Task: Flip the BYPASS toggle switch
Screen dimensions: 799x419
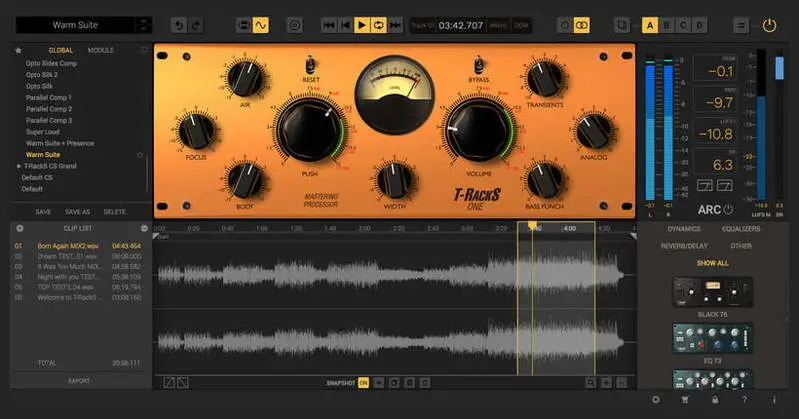Action: coord(478,66)
